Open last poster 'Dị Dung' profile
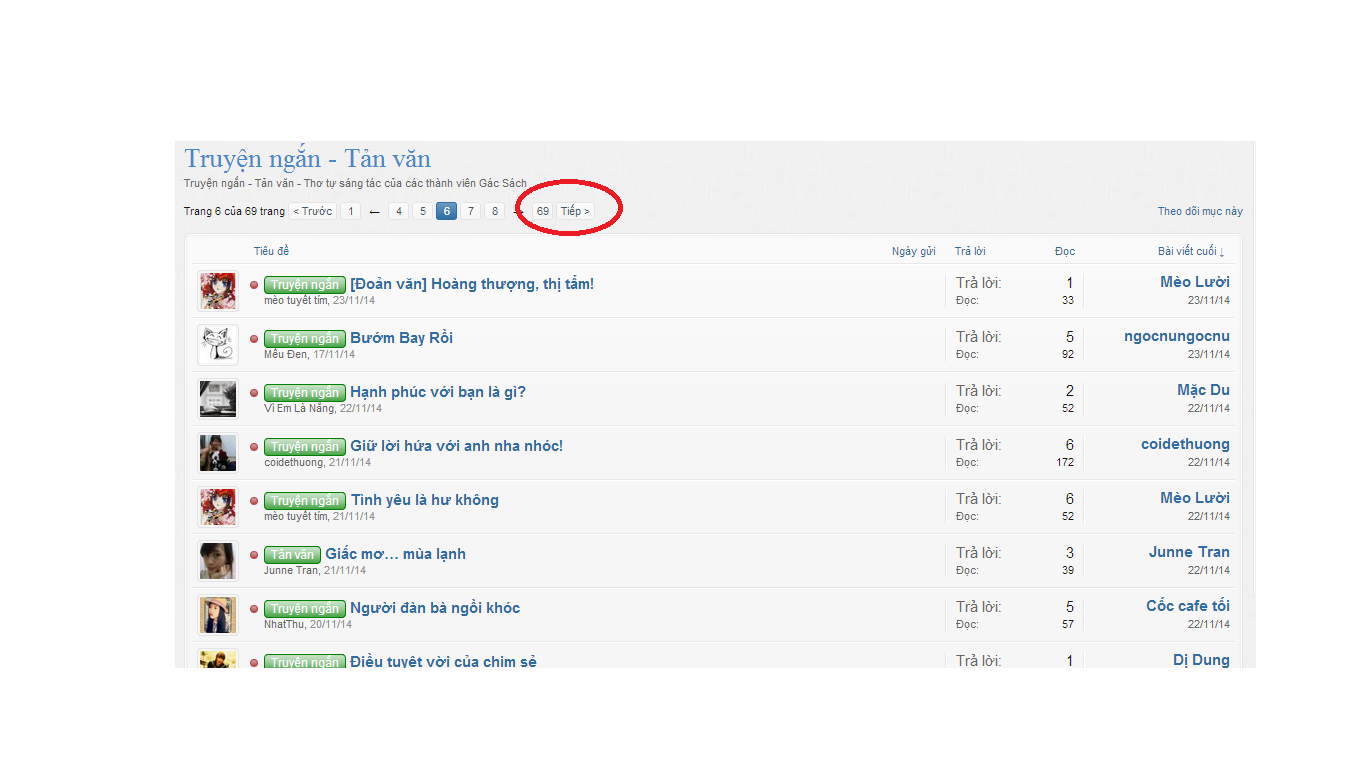This screenshot has width=1366, height=768. coord(1201,660)
